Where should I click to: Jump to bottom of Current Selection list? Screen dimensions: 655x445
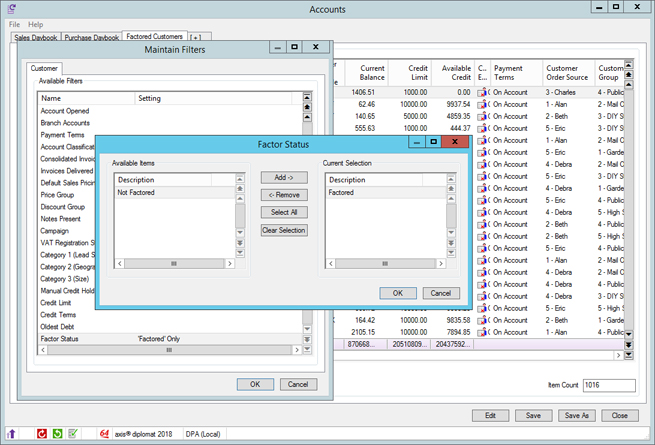click(451, 253)
